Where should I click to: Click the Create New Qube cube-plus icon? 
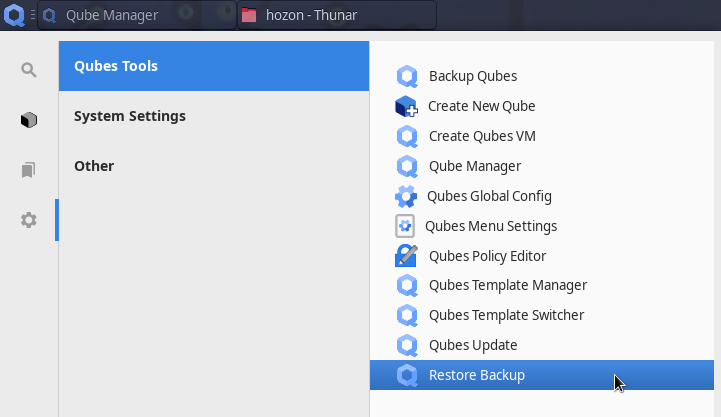[x=406, y=106]
